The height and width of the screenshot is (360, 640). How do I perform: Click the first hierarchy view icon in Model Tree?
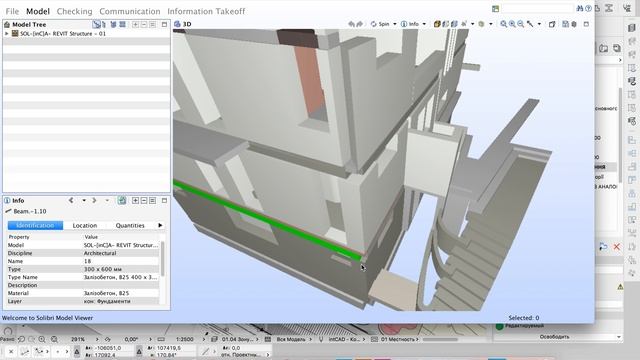(x=96, y=24)
